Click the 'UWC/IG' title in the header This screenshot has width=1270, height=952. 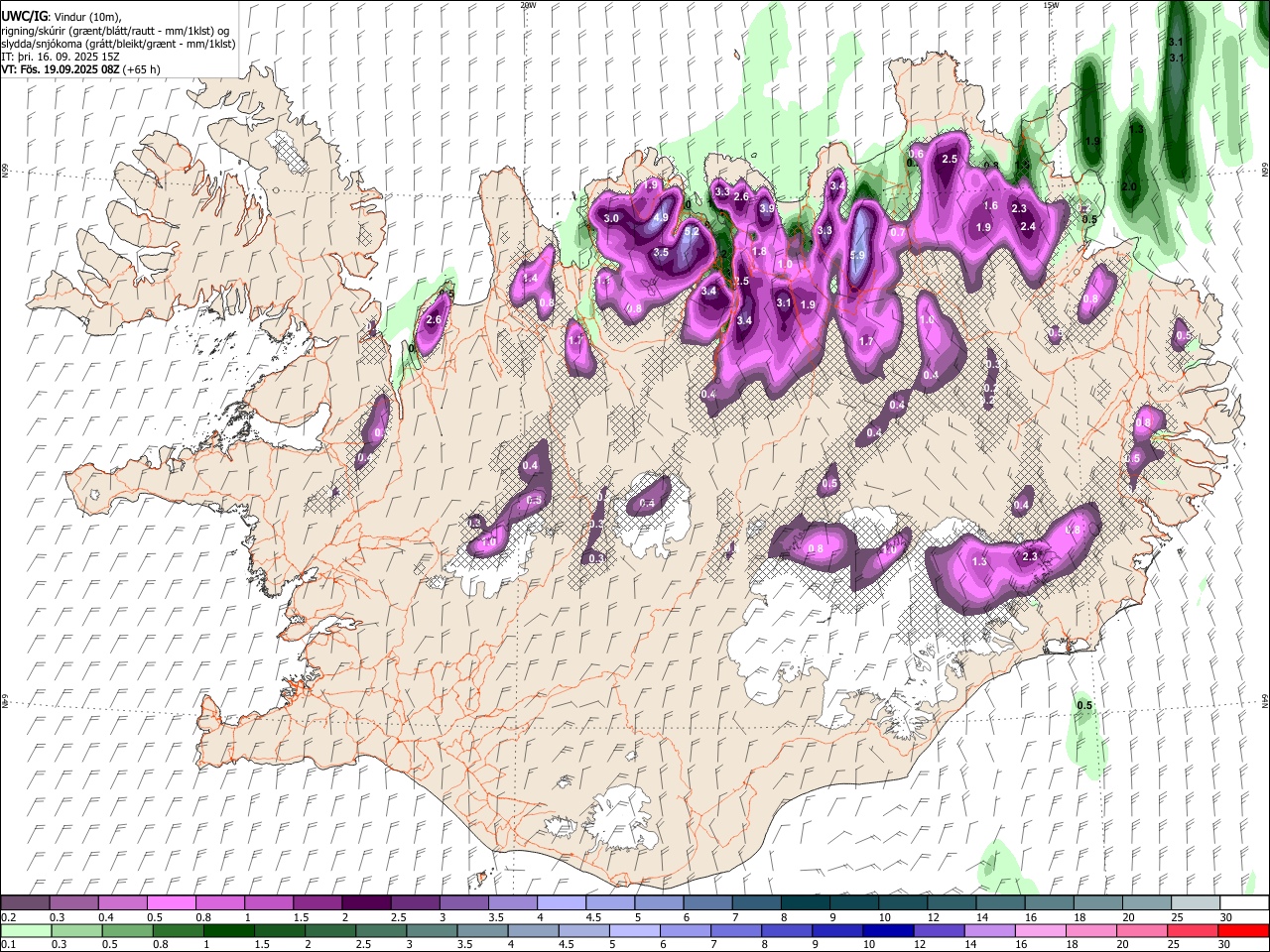point(23,17)
